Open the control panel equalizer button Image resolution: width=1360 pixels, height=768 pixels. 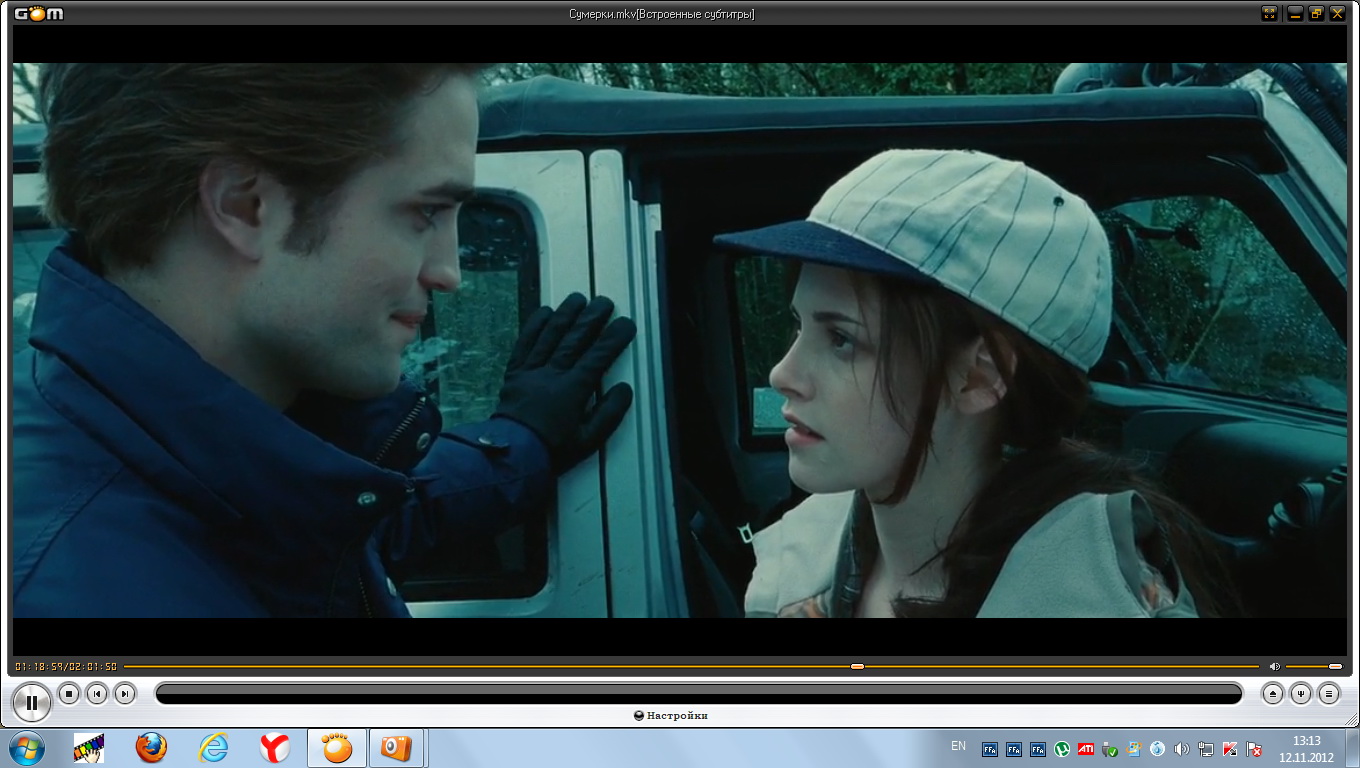click(1300, 693)
